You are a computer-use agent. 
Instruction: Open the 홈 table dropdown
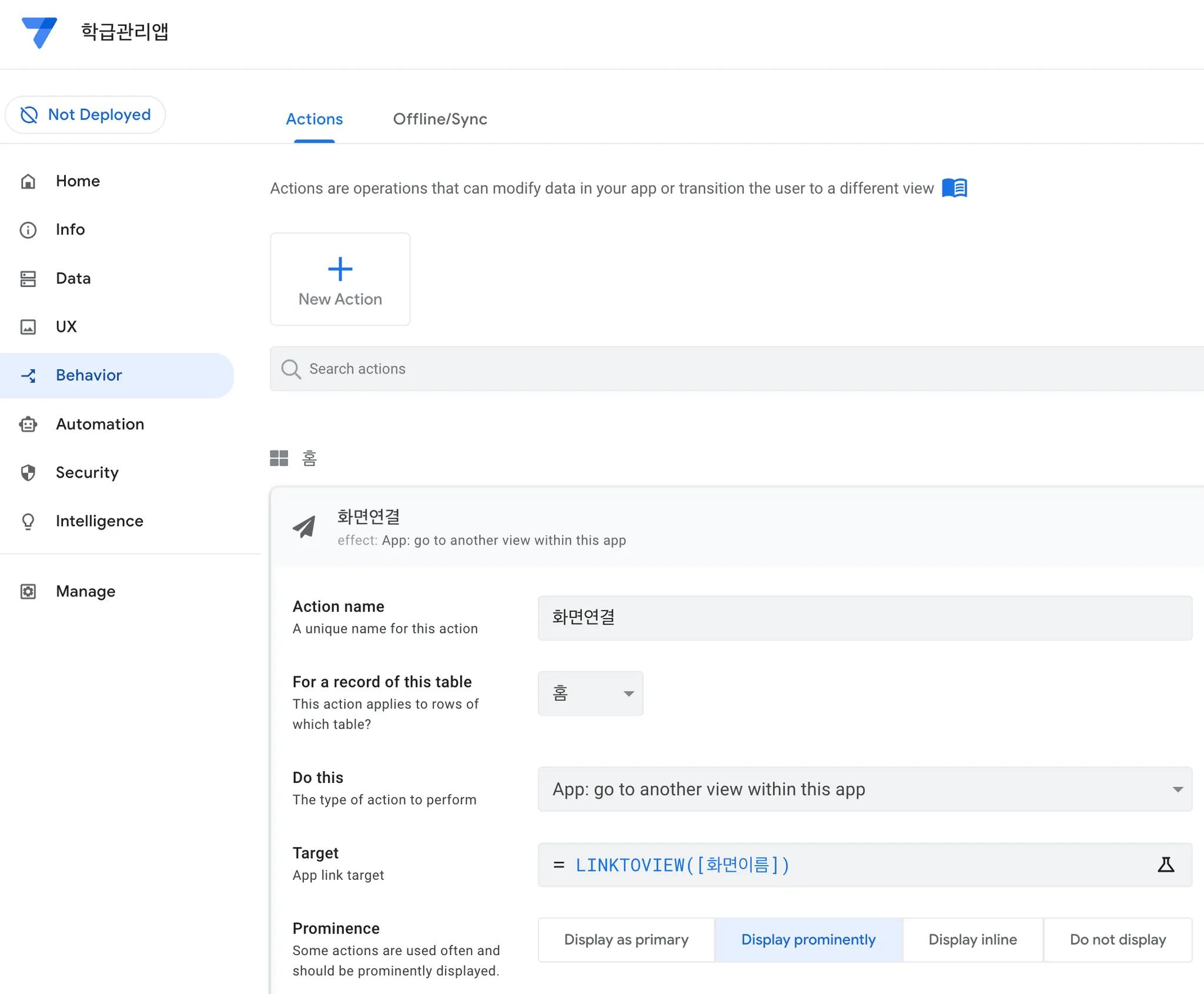pos(590,693)
